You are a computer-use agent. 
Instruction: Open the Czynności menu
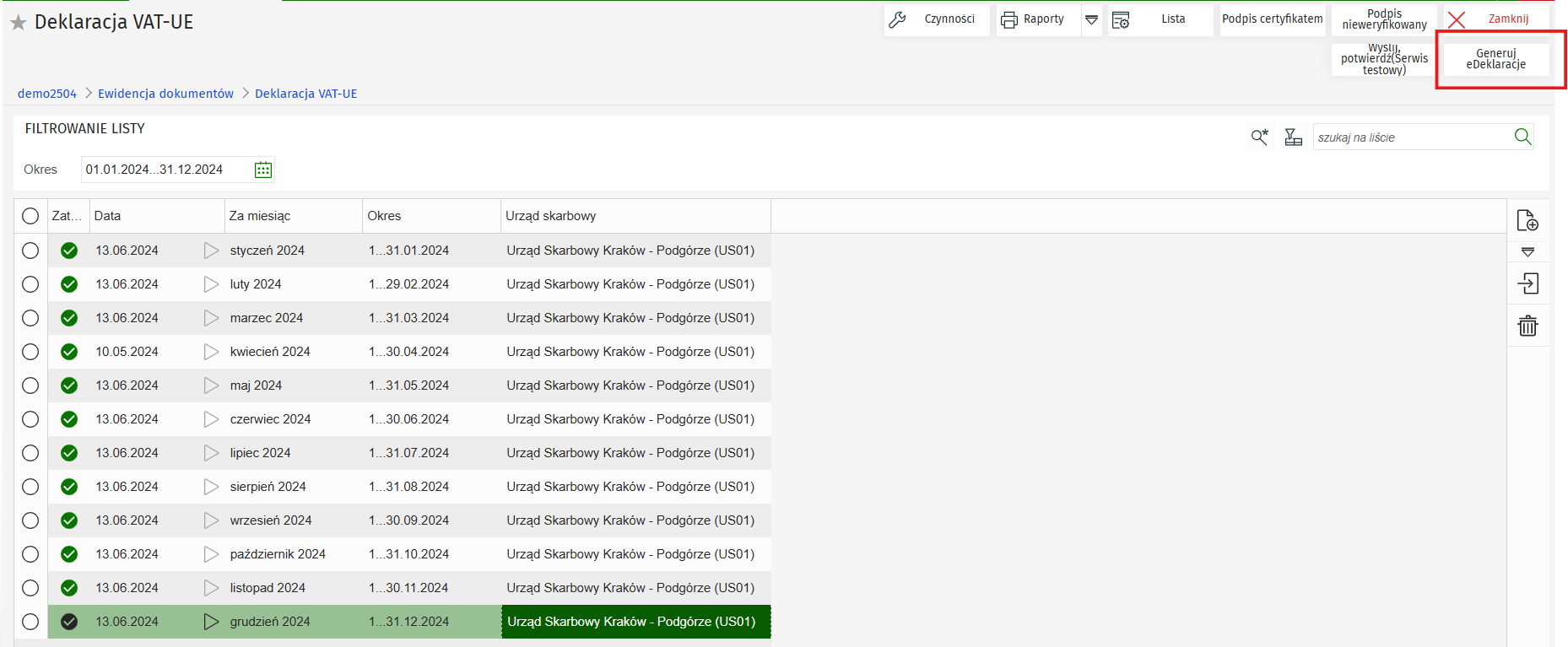tap(937, 19)
